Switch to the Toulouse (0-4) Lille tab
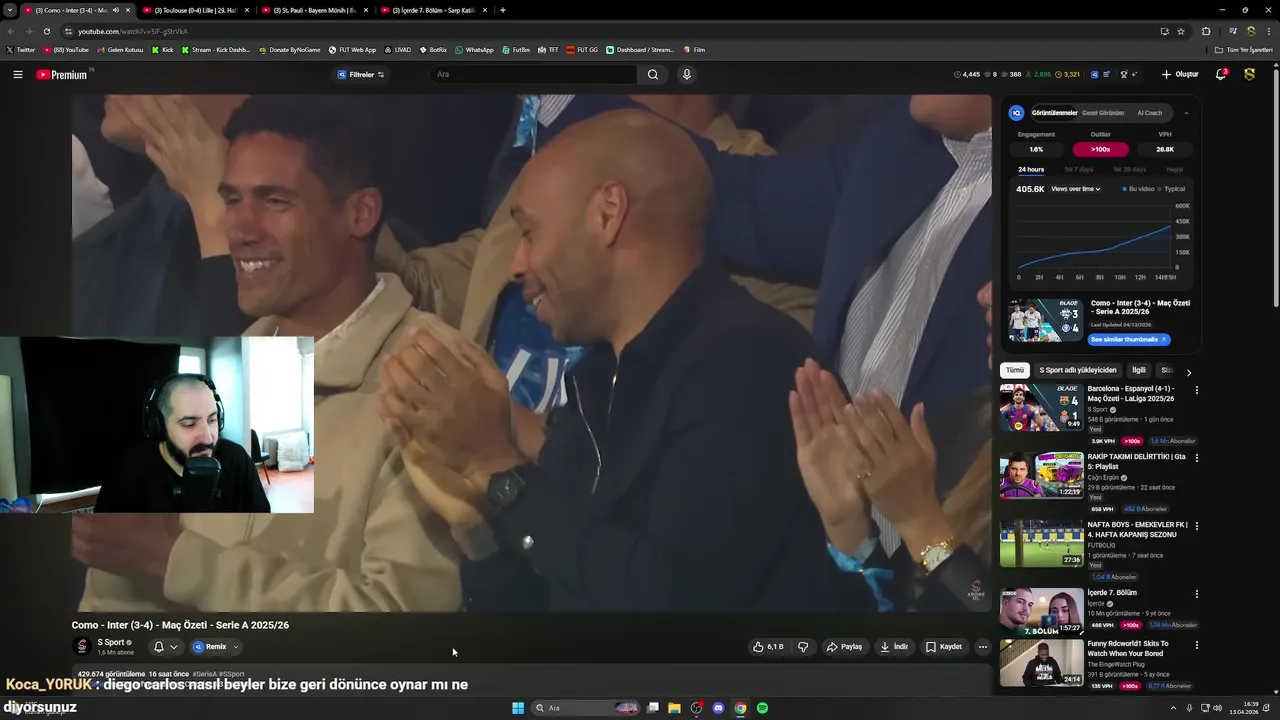Screen dimensions: 1280x720 pyautogui.click(x=195, y=10)
